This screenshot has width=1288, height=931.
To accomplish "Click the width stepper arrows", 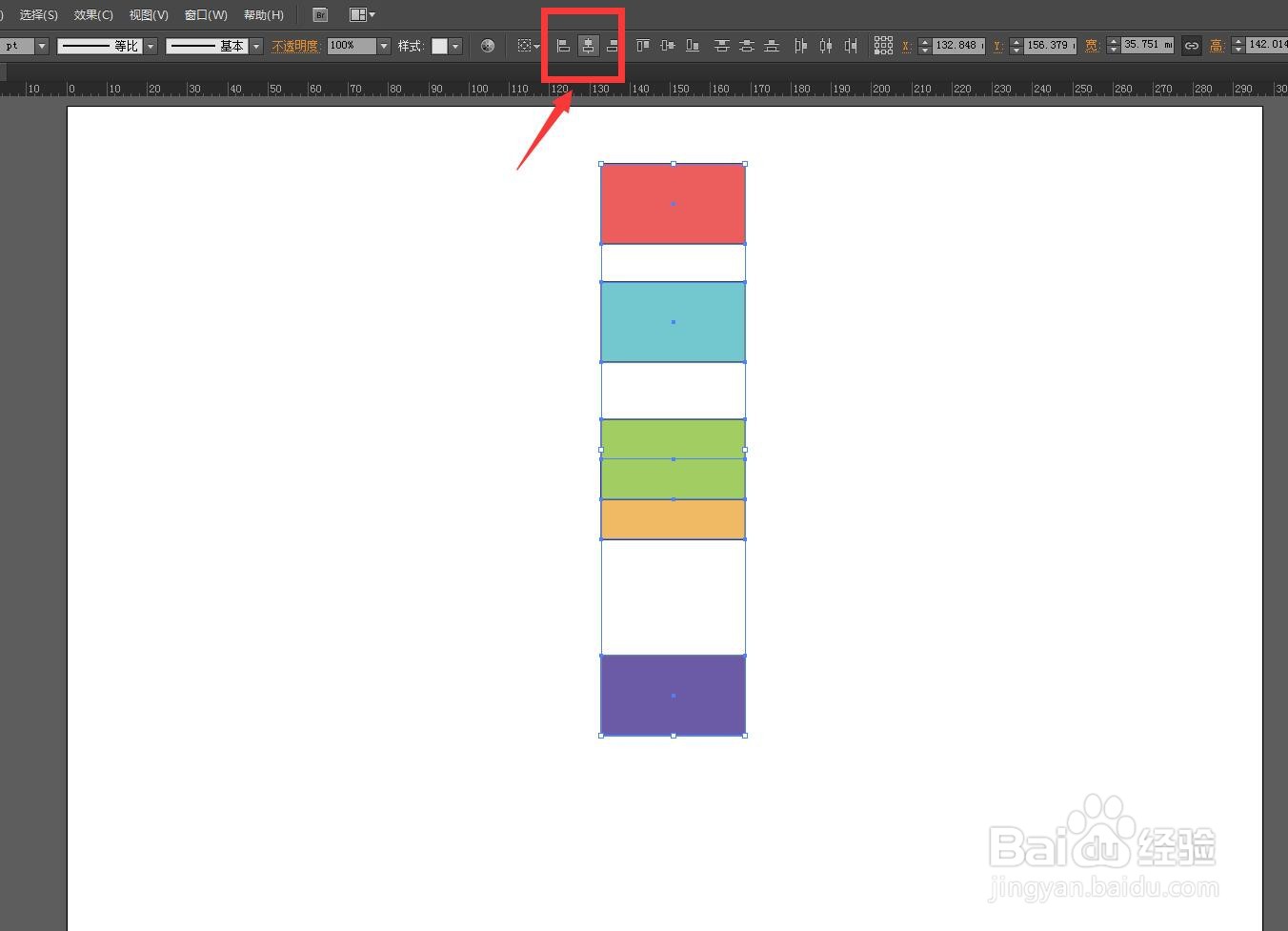I will [x=1114, y=46].
